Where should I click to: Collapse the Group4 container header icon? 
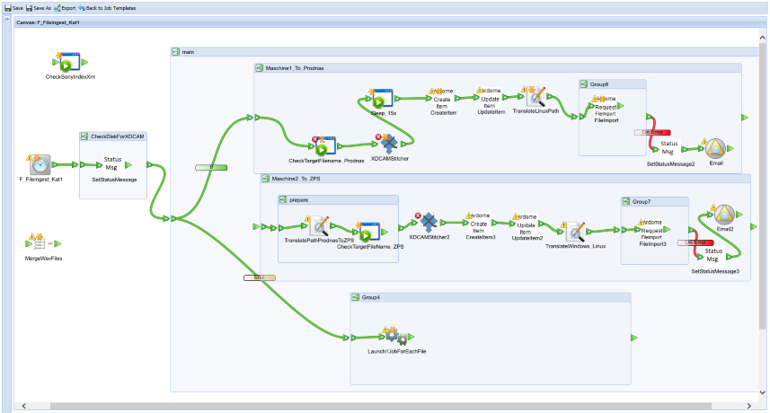click(x=355, y=297)
